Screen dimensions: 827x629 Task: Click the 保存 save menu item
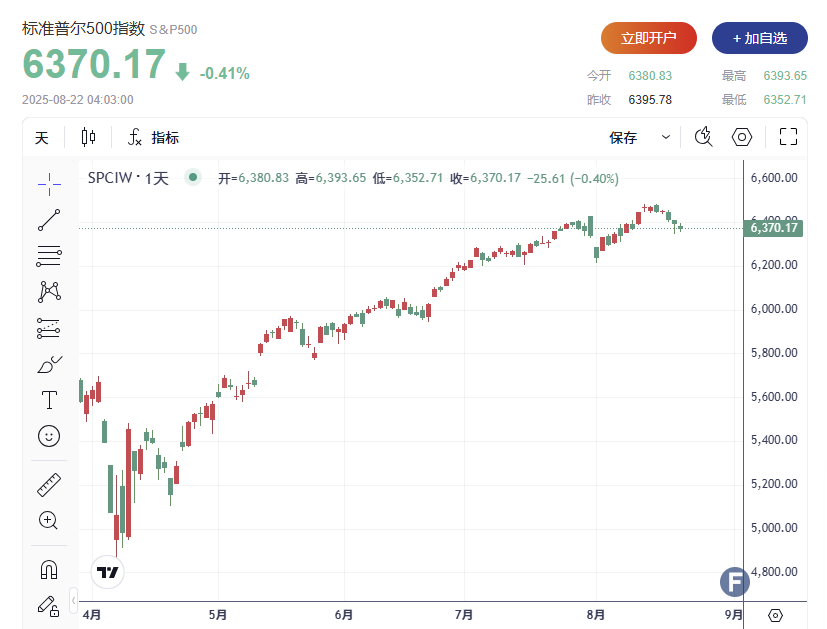[x=624, y=138]
